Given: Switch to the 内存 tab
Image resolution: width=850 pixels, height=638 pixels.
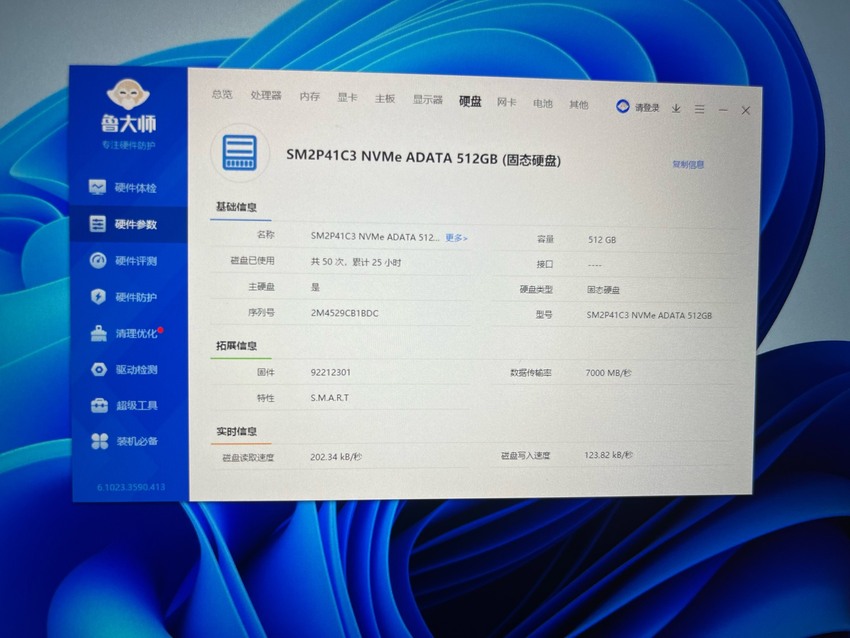Looking at the screenshot, I should tap(310, 96).
